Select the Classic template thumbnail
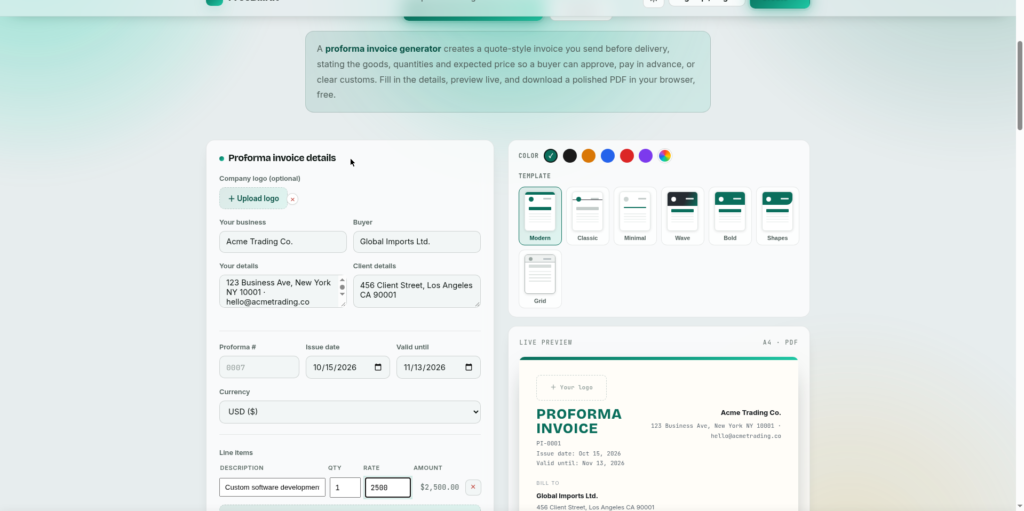This screenshot has width=1024, height=511. pyautogui.click(x=588, y=216)
